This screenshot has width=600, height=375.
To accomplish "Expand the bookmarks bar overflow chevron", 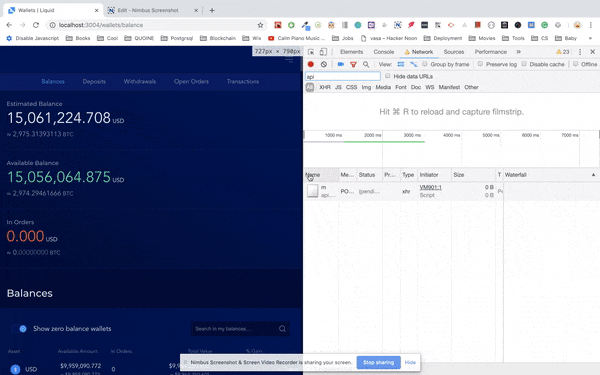I will point(590,38).
